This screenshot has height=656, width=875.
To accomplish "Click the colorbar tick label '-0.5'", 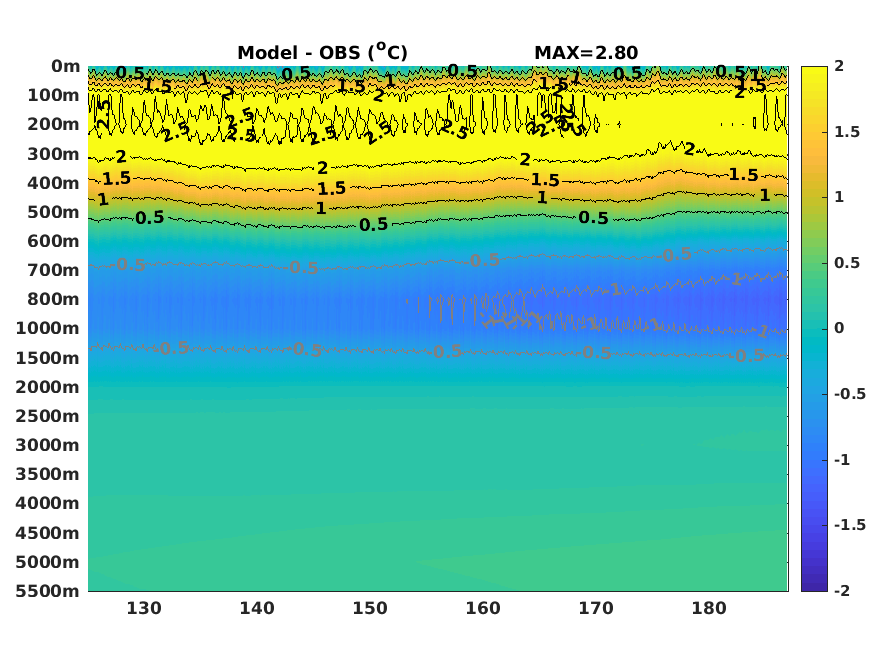I will tap(850, 394).
